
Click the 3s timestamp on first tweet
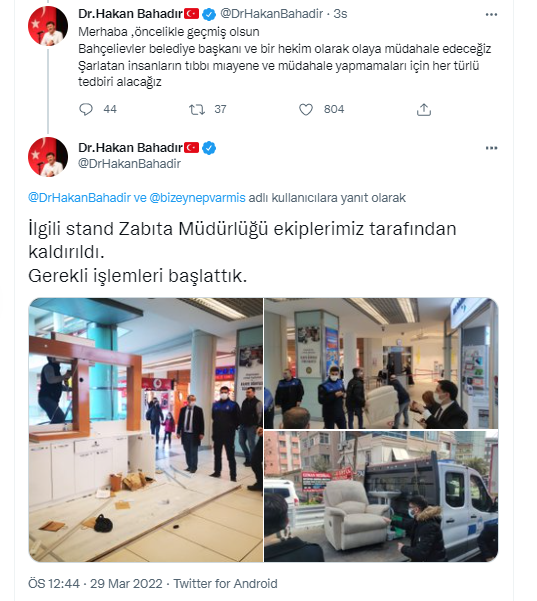coord(340,14)
